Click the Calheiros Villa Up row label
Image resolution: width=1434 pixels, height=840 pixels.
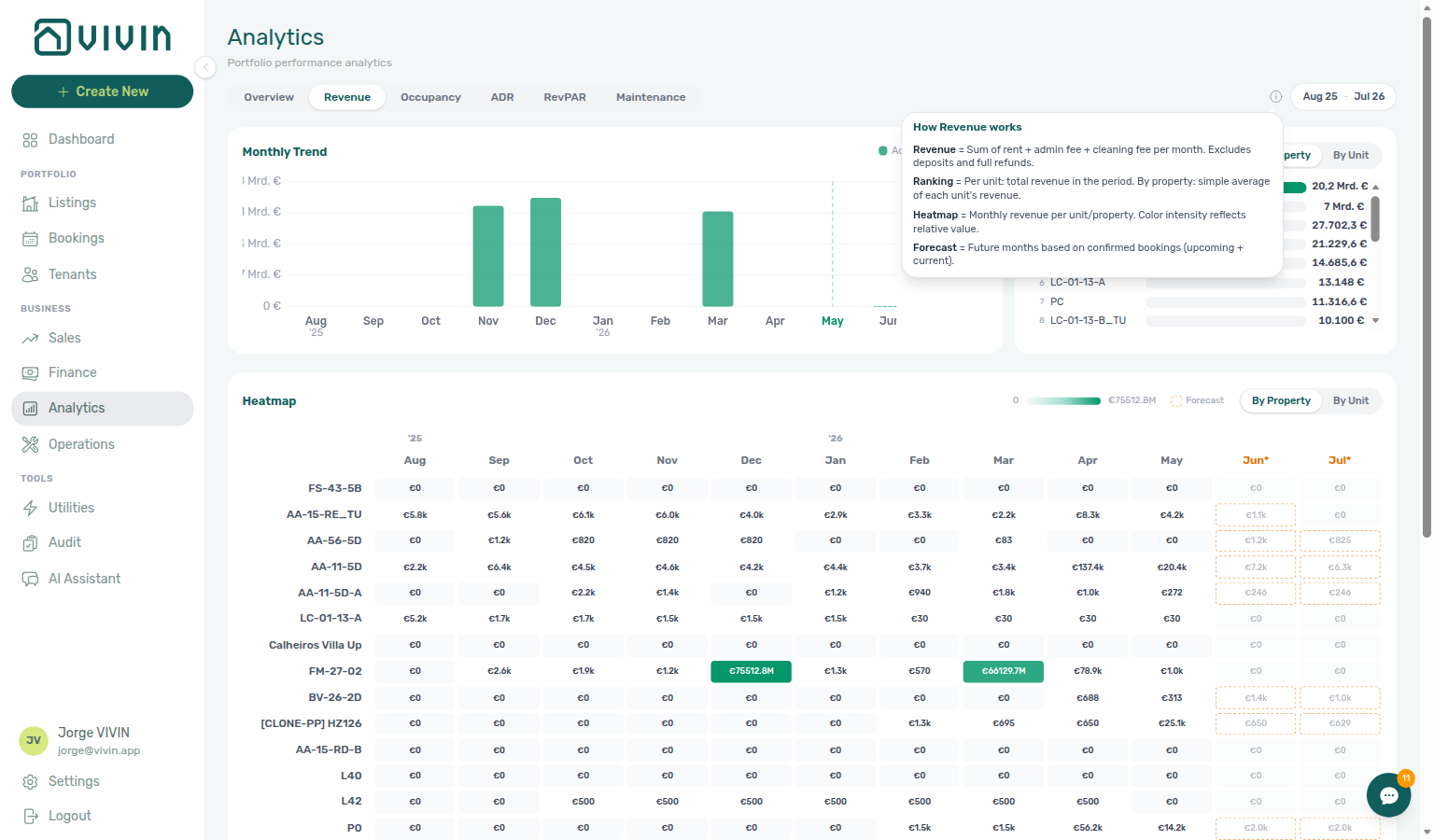click(315, 645)
